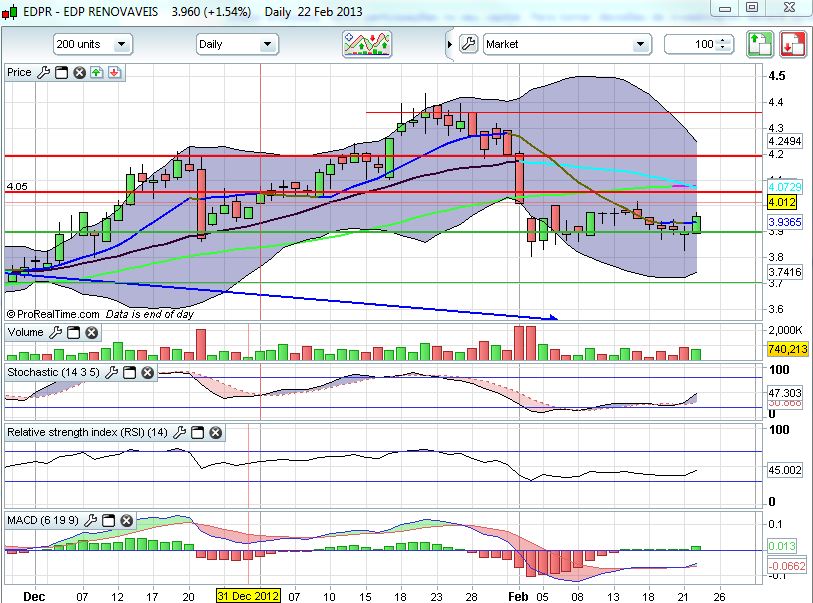Image resolution: width=813 pixels, height=603 pixels.
Task: Move Price panel down with red arrow
Action: point(115,73)
